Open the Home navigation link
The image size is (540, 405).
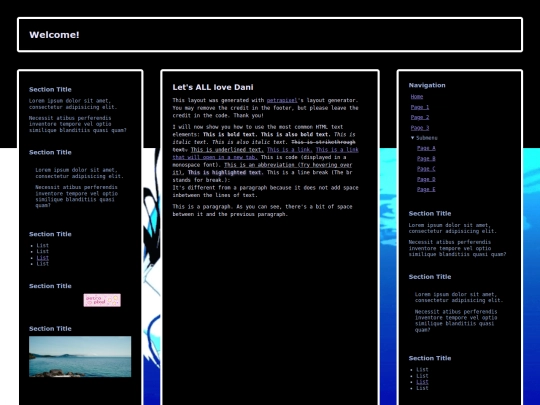coord(417,97)
